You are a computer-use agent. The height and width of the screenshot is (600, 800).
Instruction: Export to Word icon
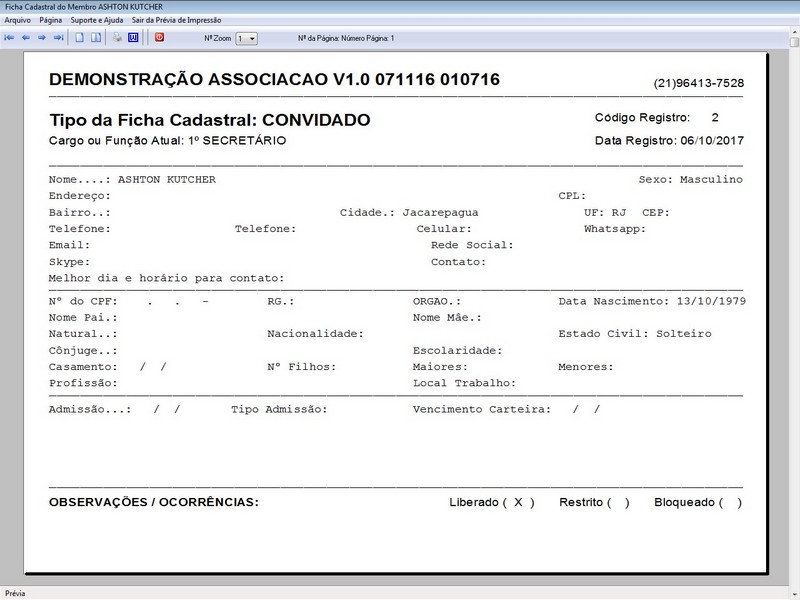133,38
